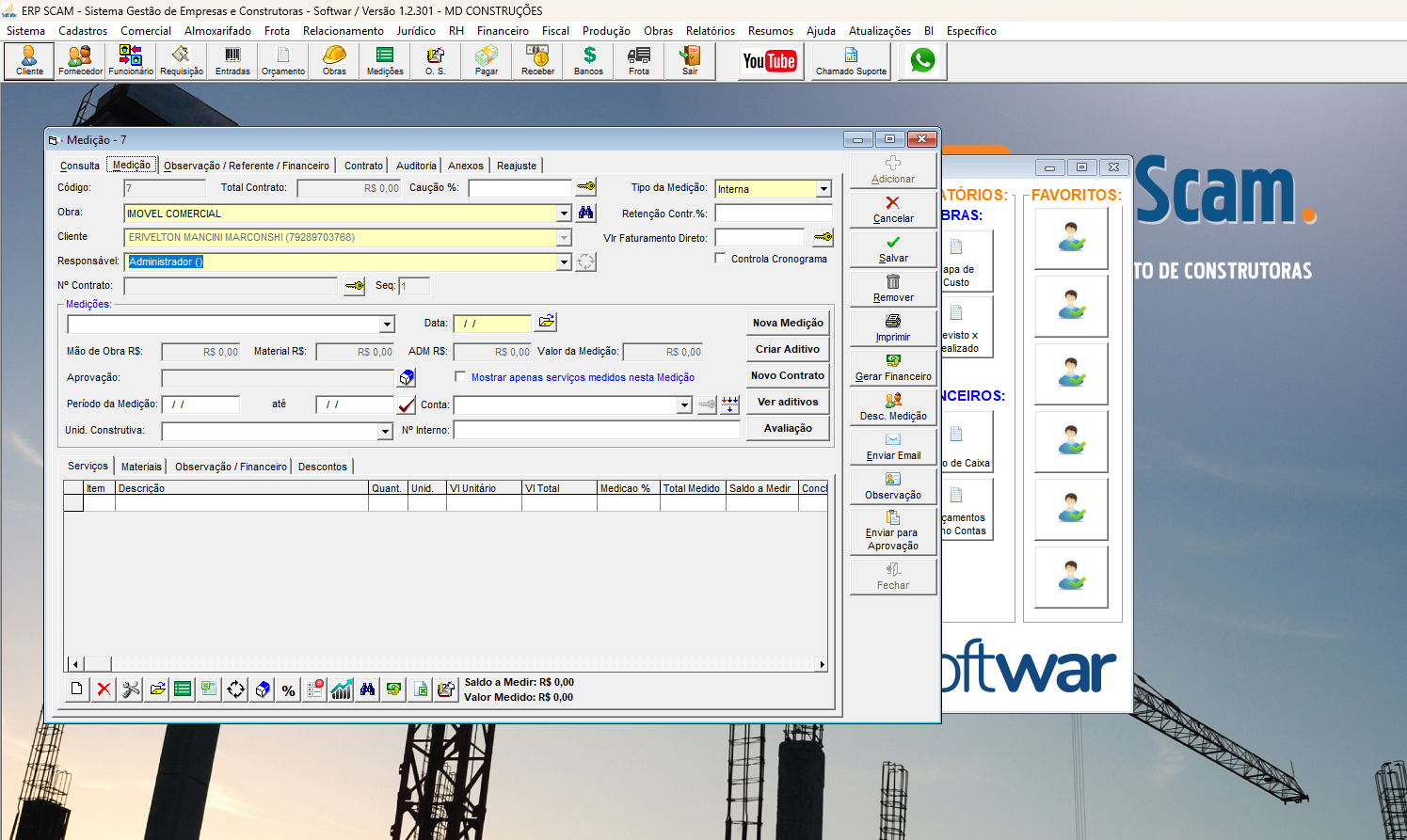Click the folder icon next to Data field
Screen dimensions: 1407x840
pyautogui.click(x=546, y=322)
